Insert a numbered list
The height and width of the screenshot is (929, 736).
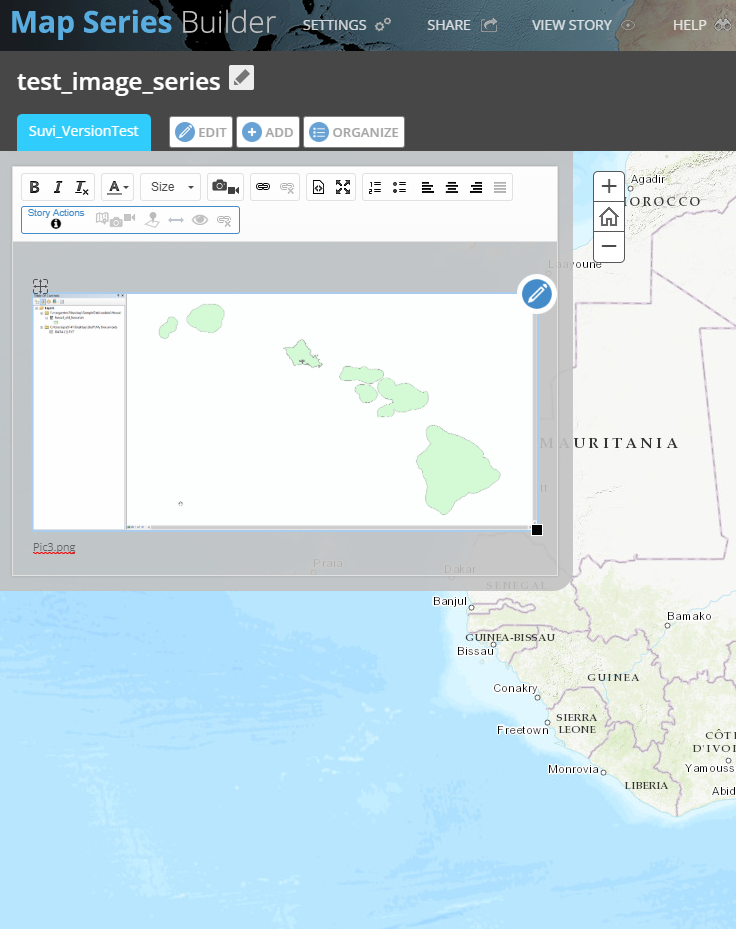[375, 187]
